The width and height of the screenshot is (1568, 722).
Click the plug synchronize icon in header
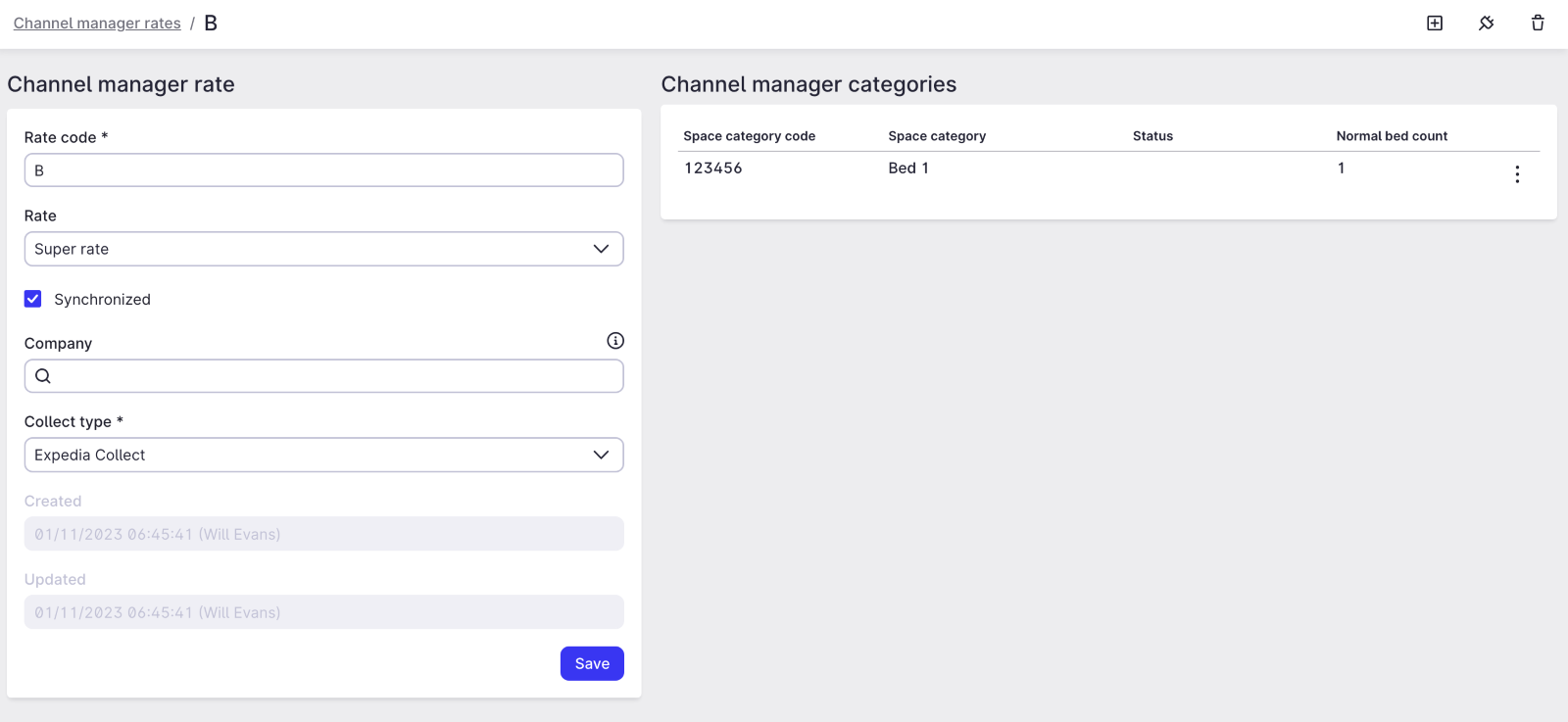click(x=1487, y=24)
